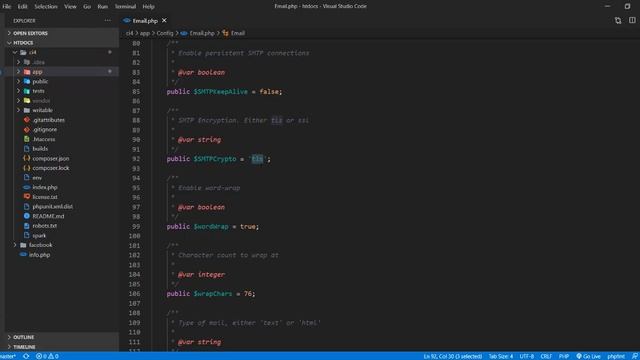Image resolution: width=640 pixels, height=360 pixels.
Task: Expand the .idea folder
Action: point(18,62)
